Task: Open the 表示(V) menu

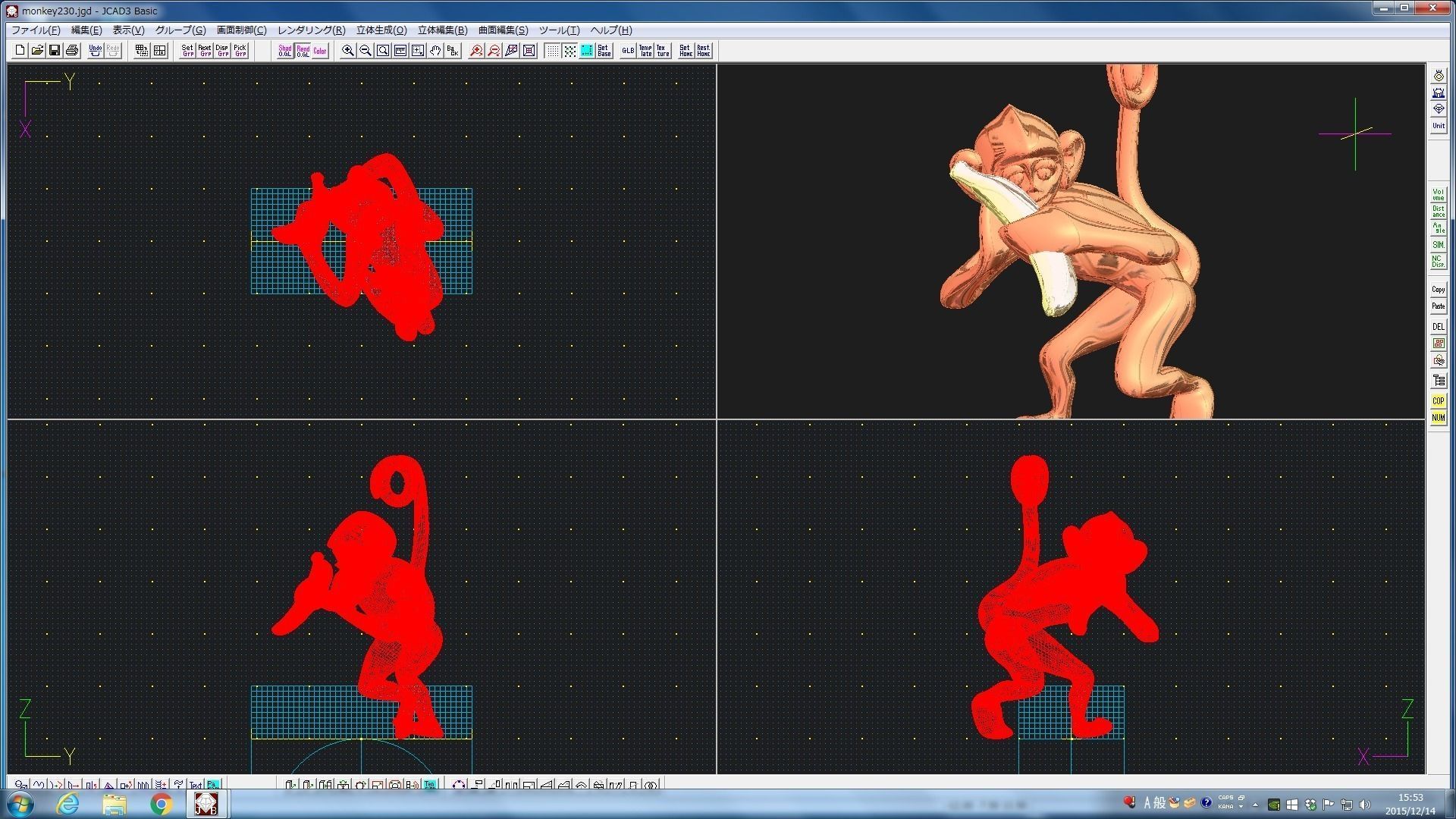Action: pyautogui.click(x=128, y=30)
